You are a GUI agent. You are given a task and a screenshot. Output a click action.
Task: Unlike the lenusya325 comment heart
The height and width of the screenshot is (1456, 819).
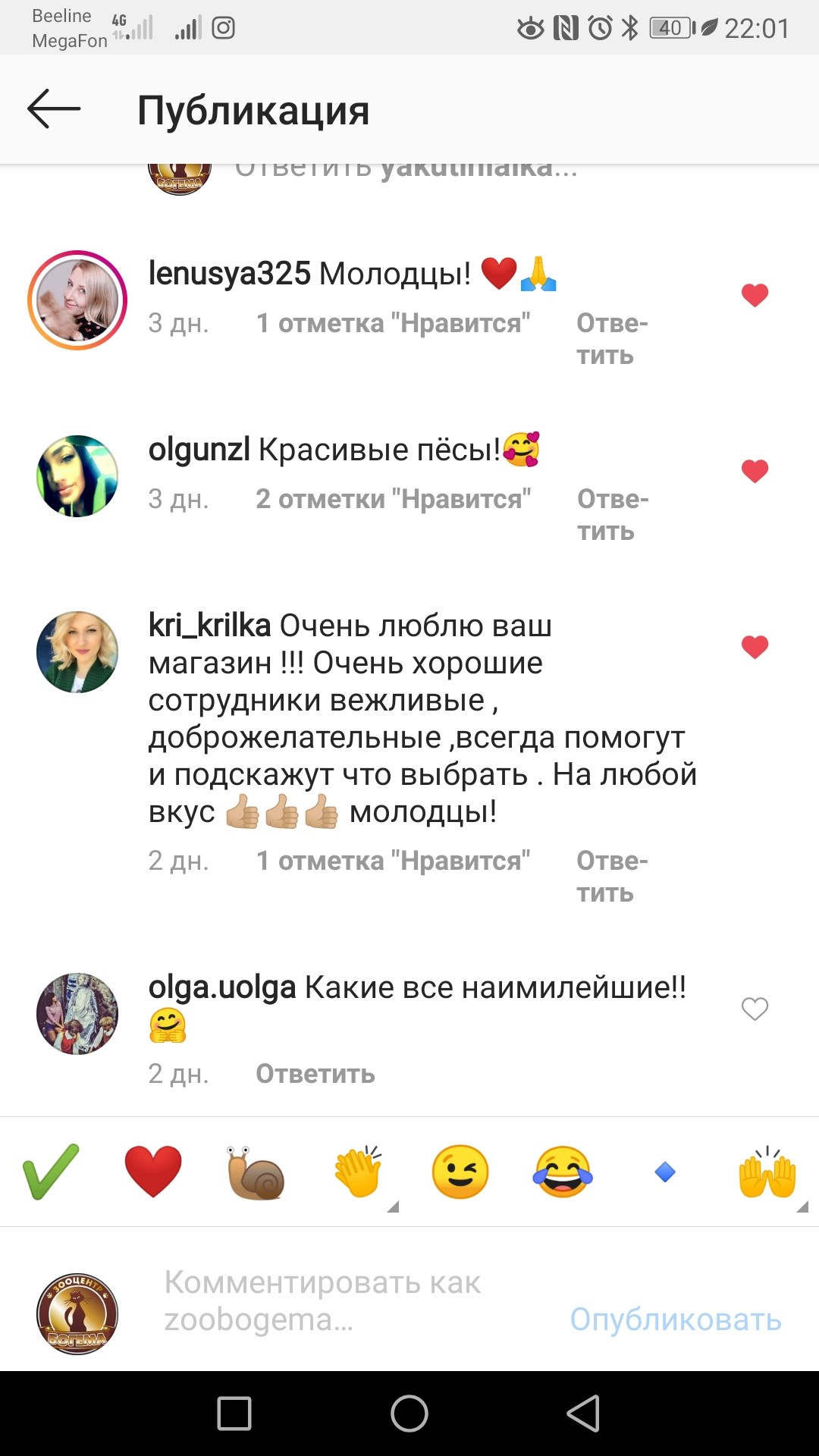755,295
